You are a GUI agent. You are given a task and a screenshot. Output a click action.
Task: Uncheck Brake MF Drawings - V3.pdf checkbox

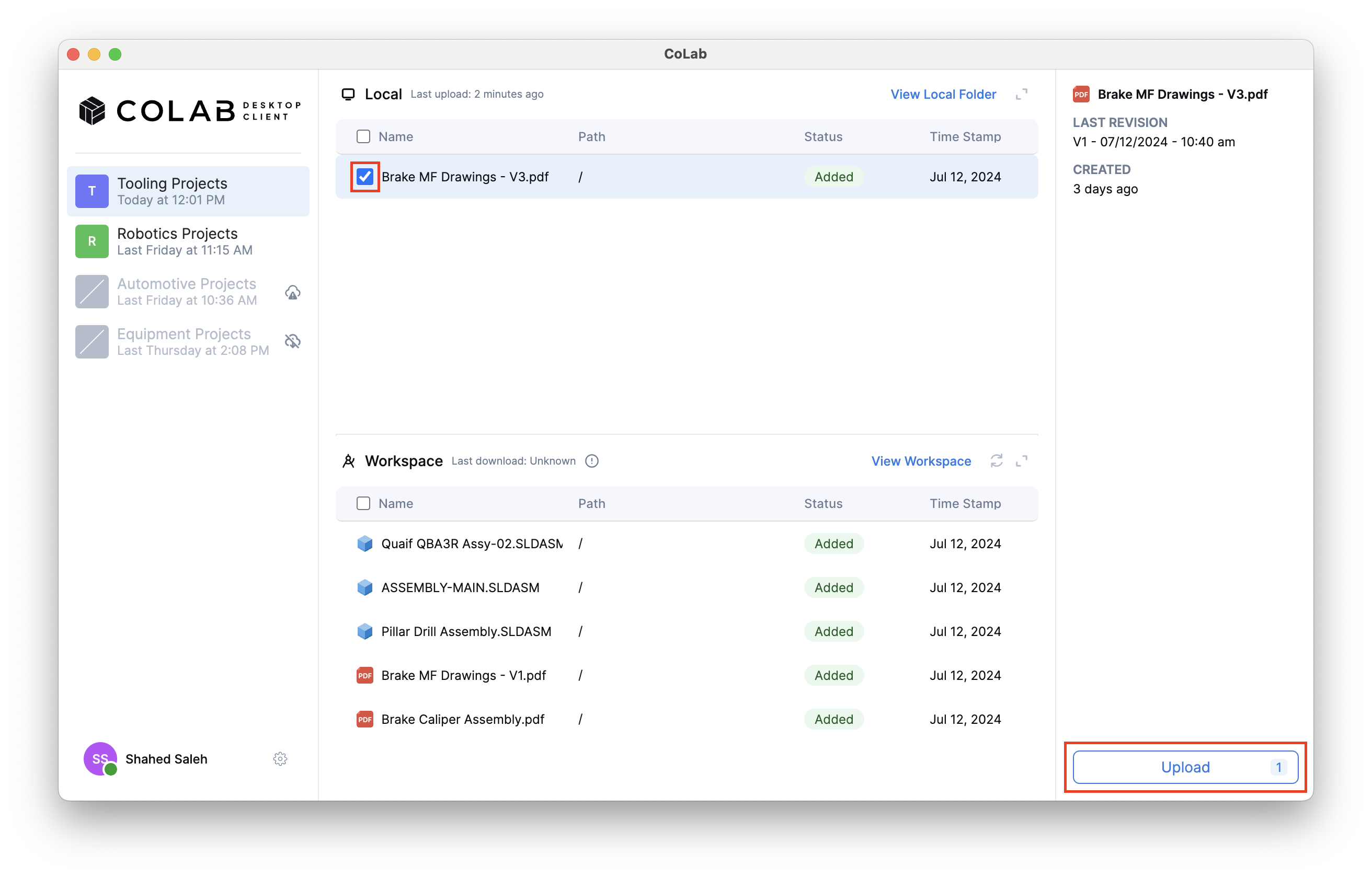[x=365, y=177]
